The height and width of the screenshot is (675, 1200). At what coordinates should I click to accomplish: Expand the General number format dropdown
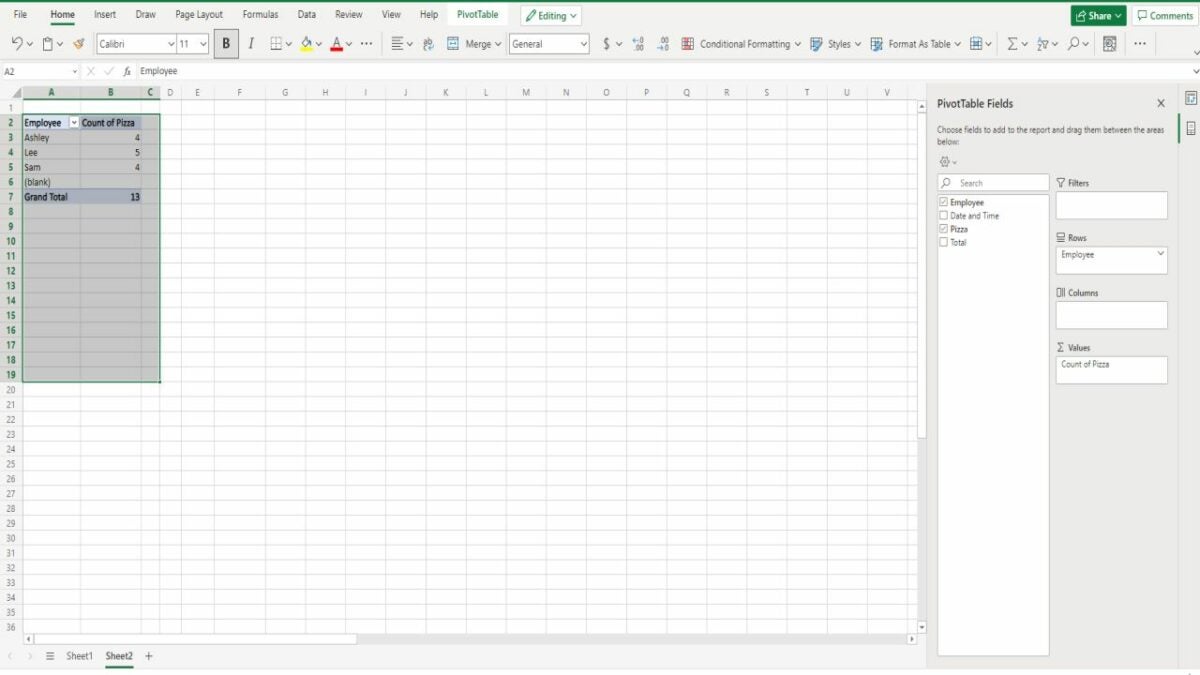tap(583, 44)
